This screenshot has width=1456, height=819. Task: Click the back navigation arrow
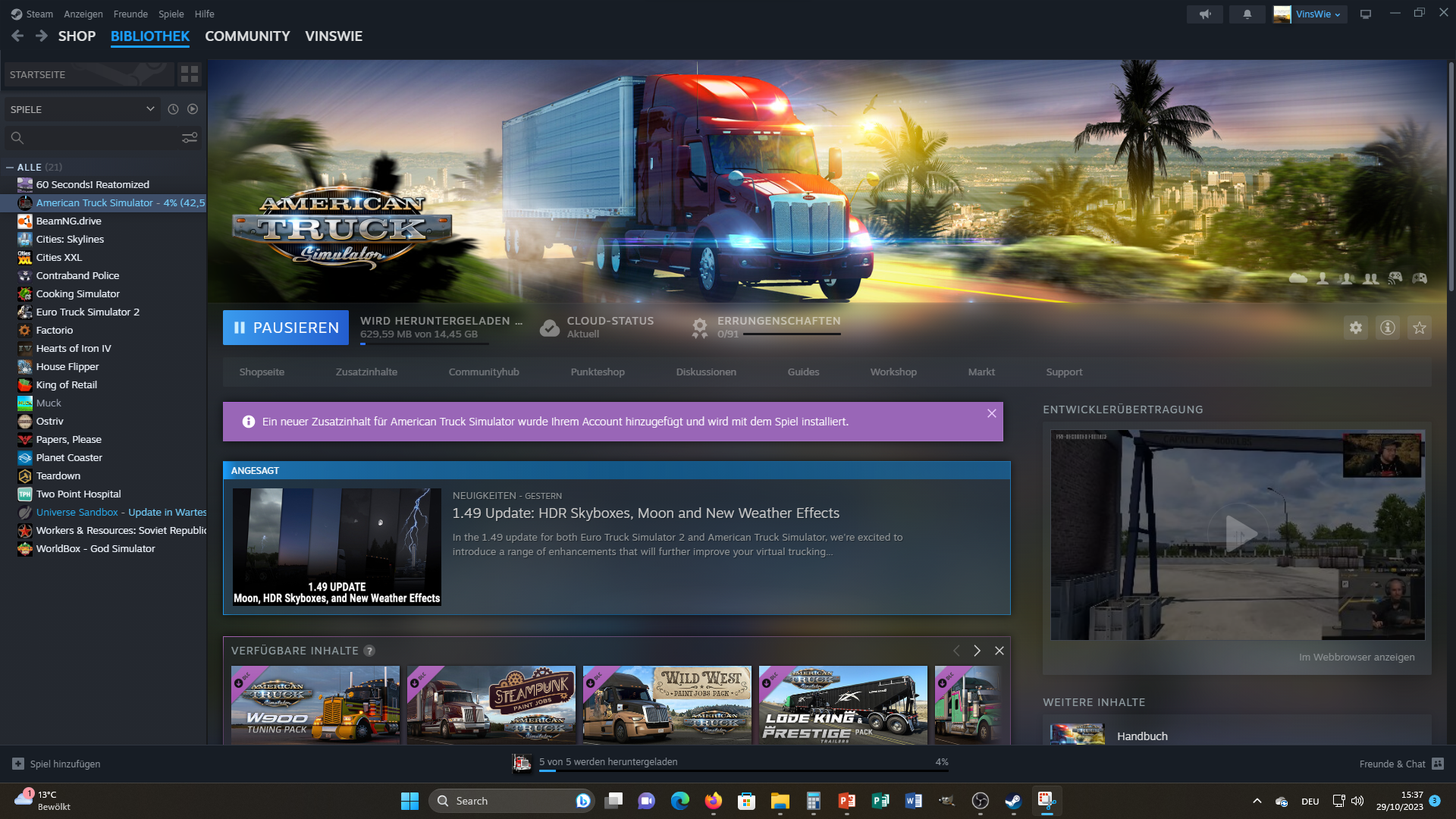coord(17,36)
